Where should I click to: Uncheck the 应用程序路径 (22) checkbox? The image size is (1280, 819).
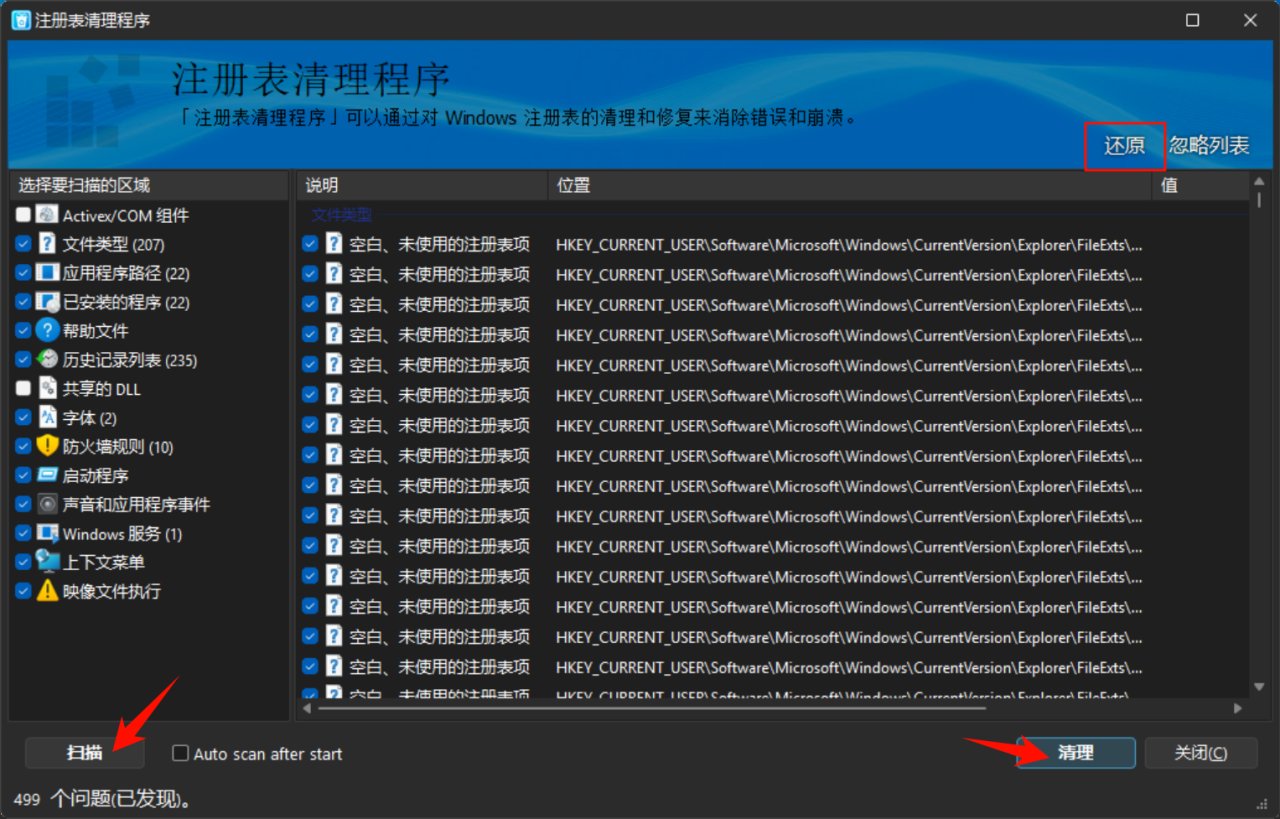23,273
